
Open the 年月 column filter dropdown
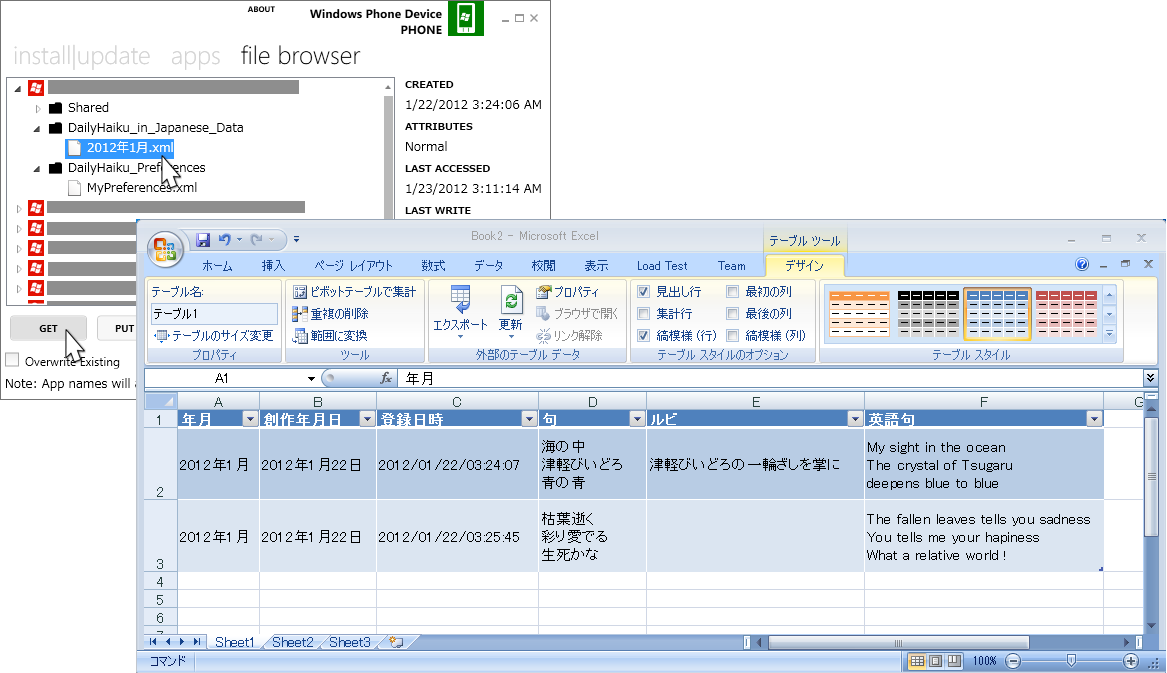250,419
